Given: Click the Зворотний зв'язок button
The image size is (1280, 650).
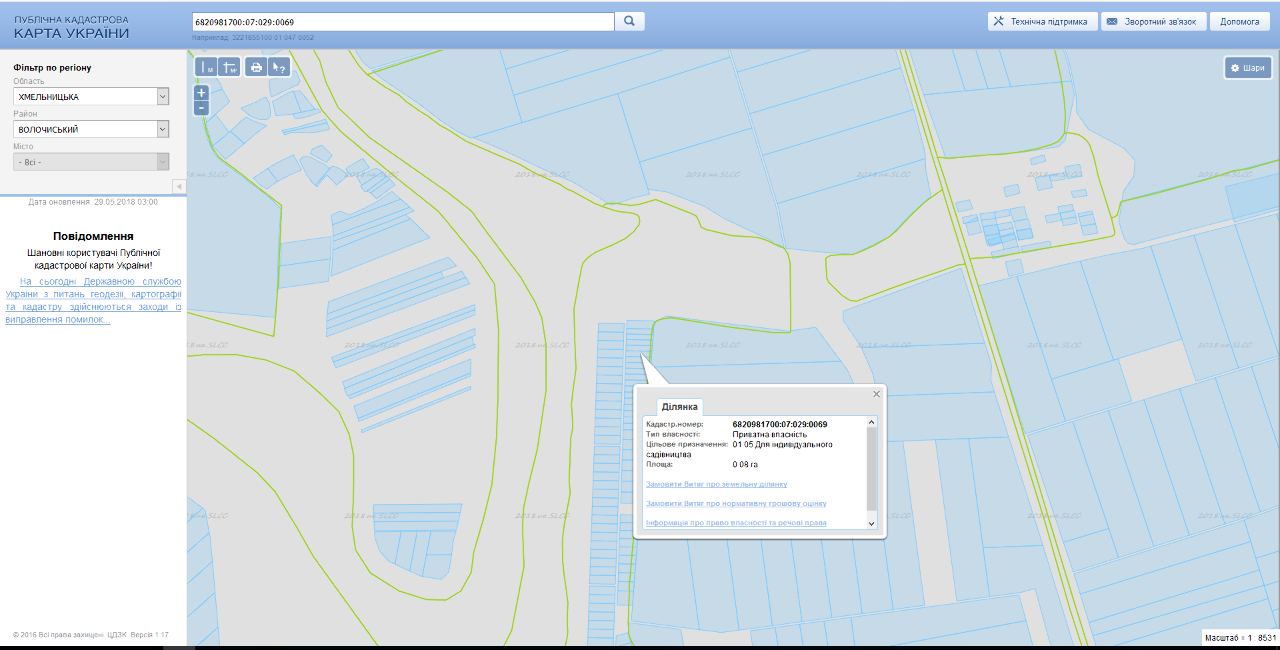Looking at the screenshot, I should point(1153,21).
